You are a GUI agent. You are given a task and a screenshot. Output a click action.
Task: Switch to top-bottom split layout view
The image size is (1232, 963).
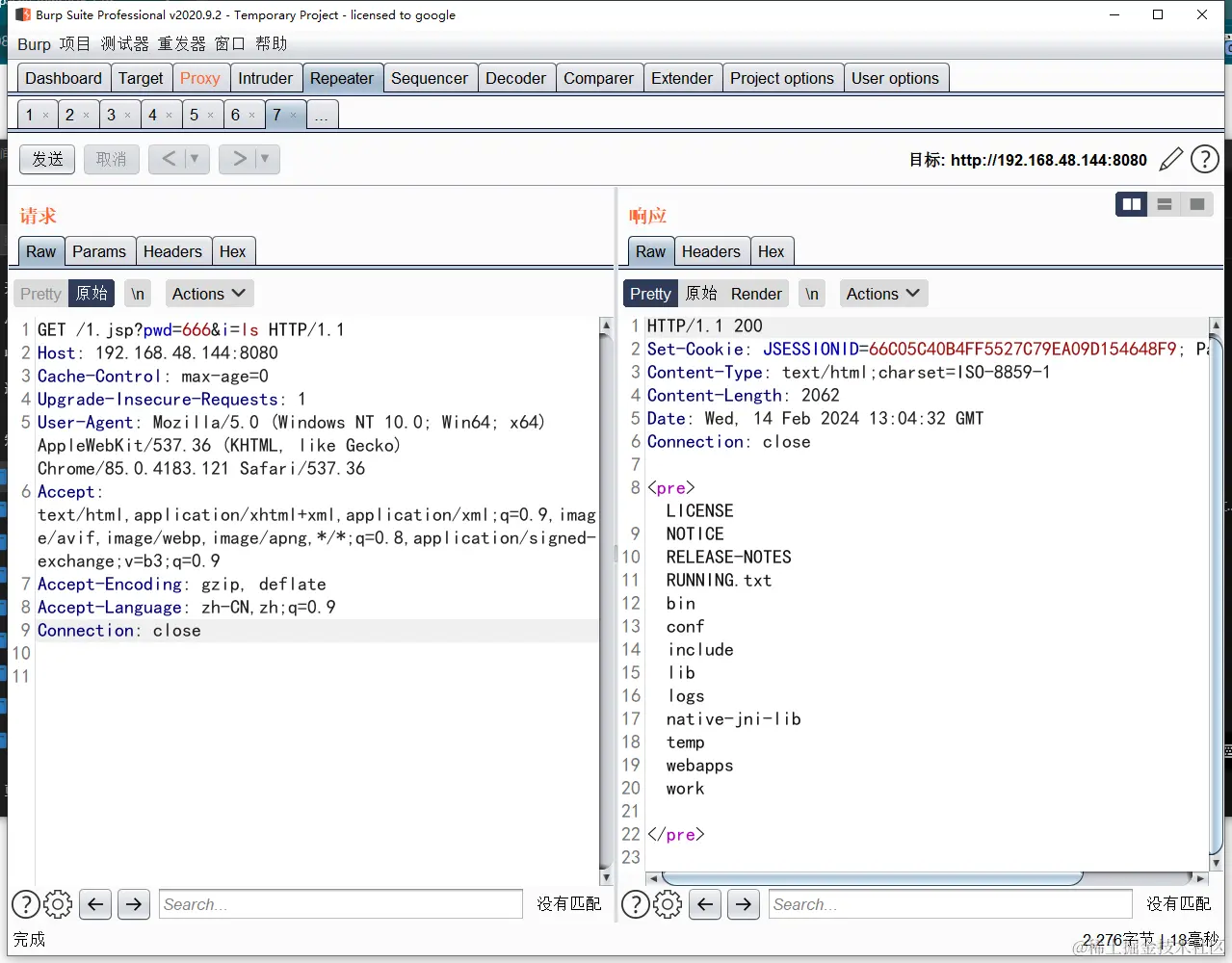[x=1165, y=204]
